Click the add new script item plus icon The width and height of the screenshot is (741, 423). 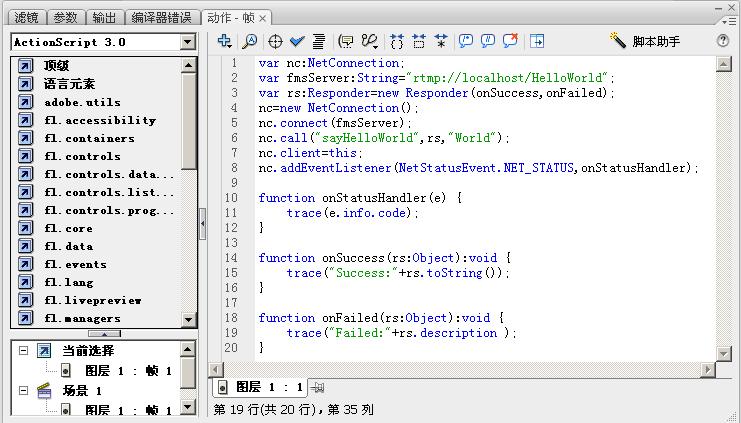(x=225, y=41)
